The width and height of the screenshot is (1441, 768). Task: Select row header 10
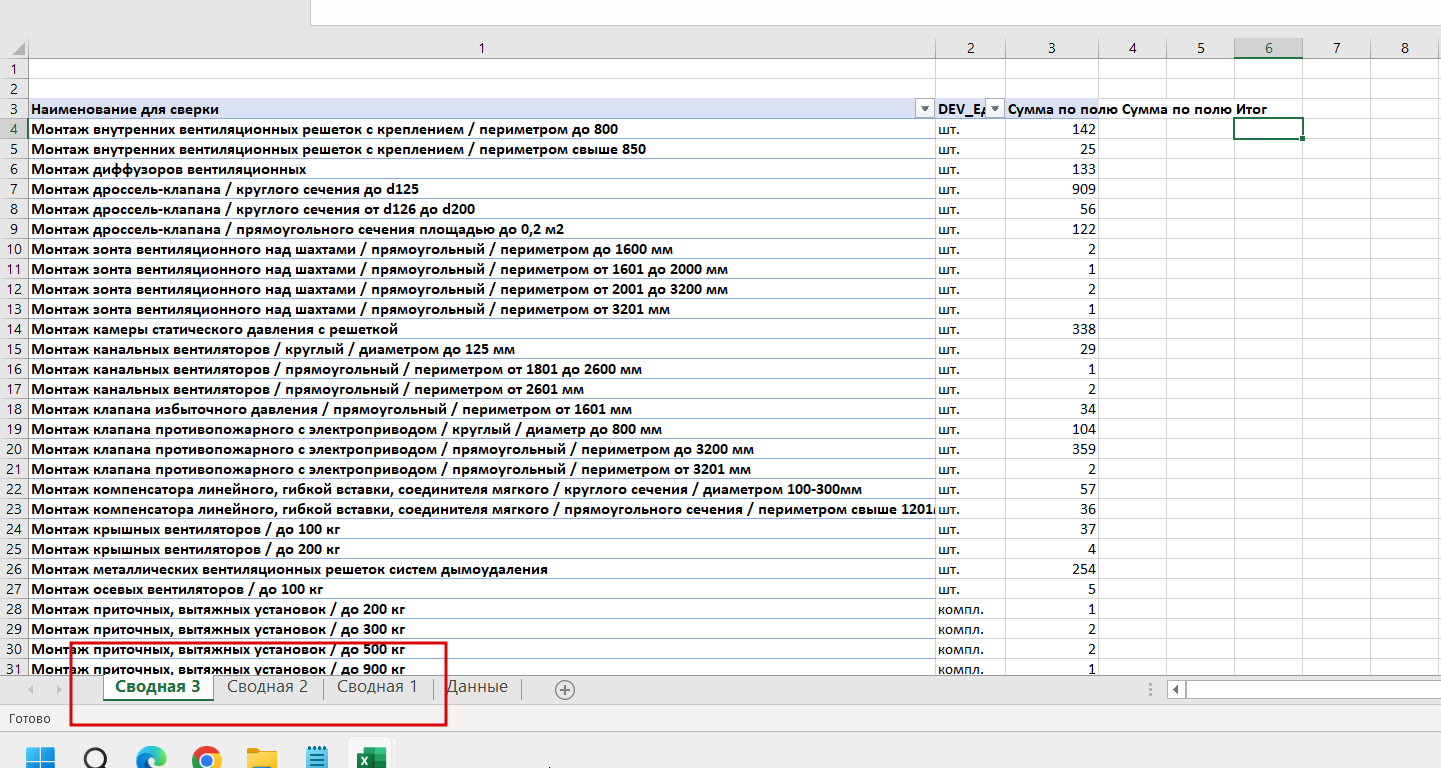[14, 249]
